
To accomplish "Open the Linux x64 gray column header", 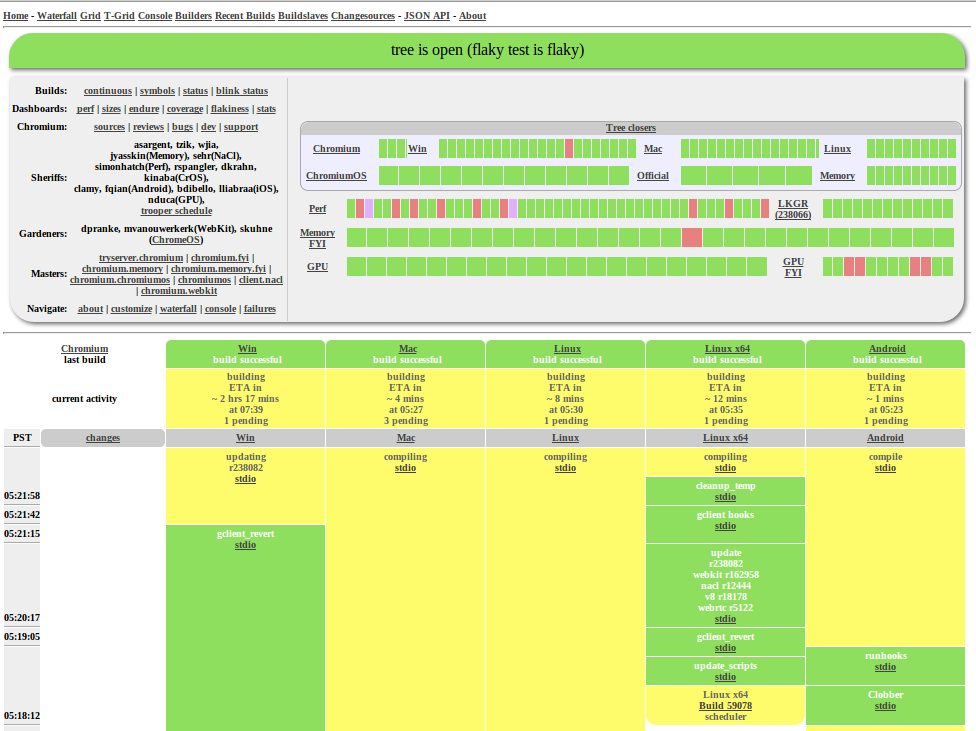I will [x=725, y=438].
